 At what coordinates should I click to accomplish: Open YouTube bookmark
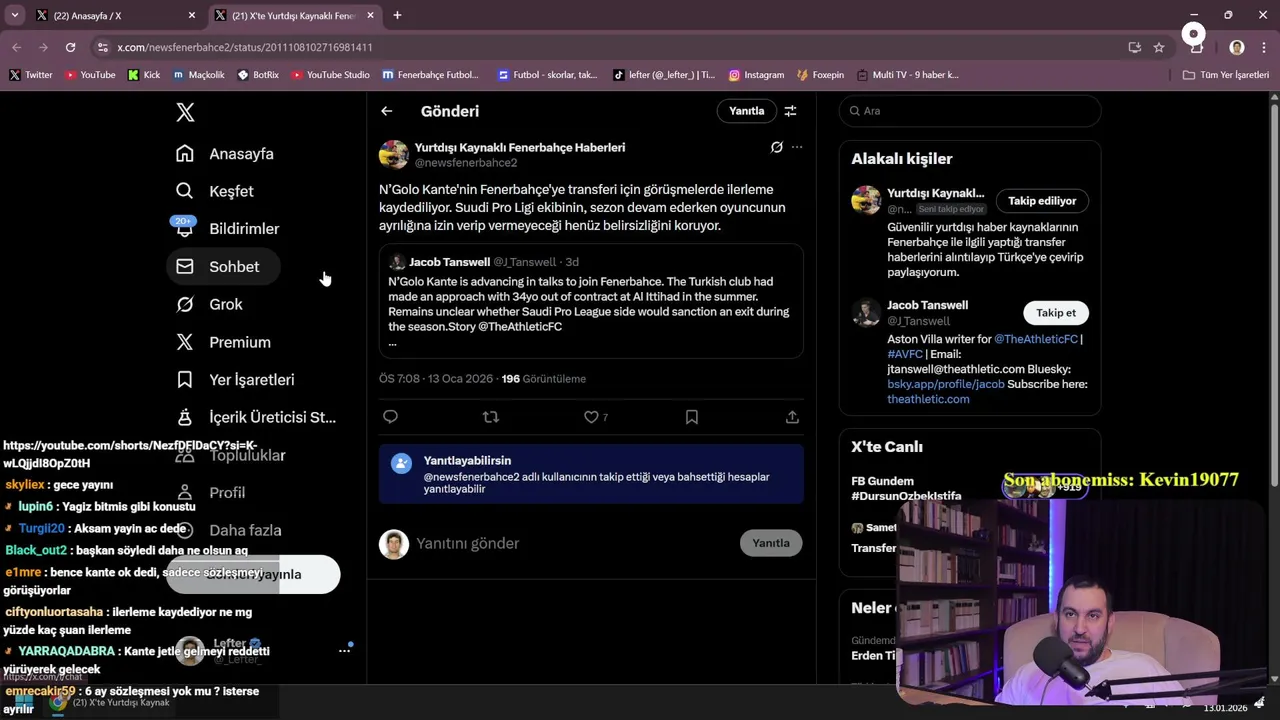[x=89, y=75]
